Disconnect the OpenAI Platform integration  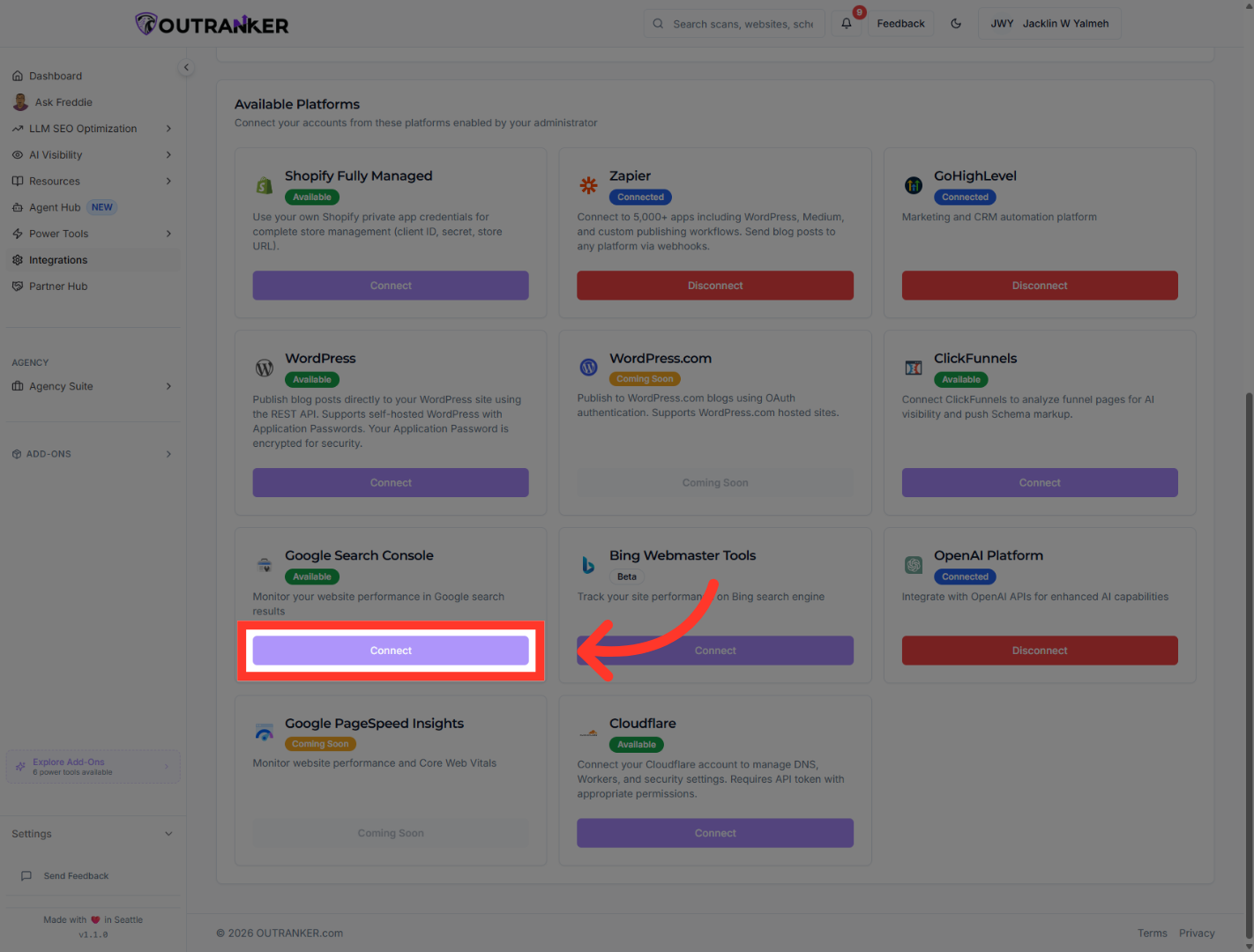1040,651
